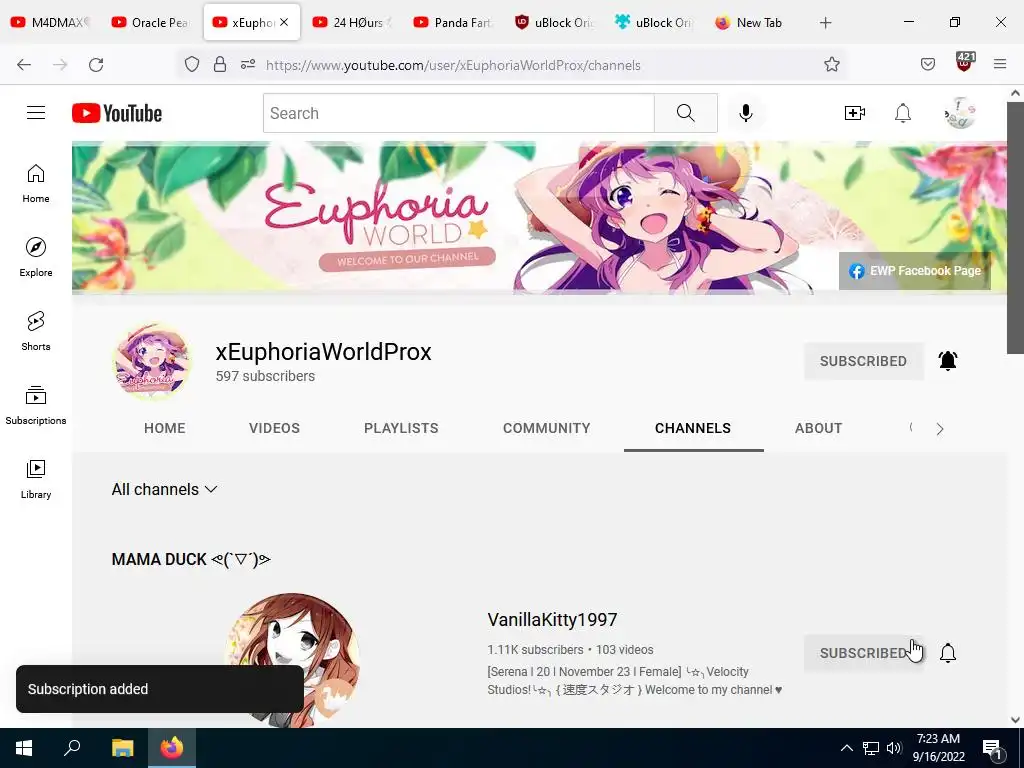
Task: Open the YouTube guide hamburger menu
Action: tap(36, 113)
